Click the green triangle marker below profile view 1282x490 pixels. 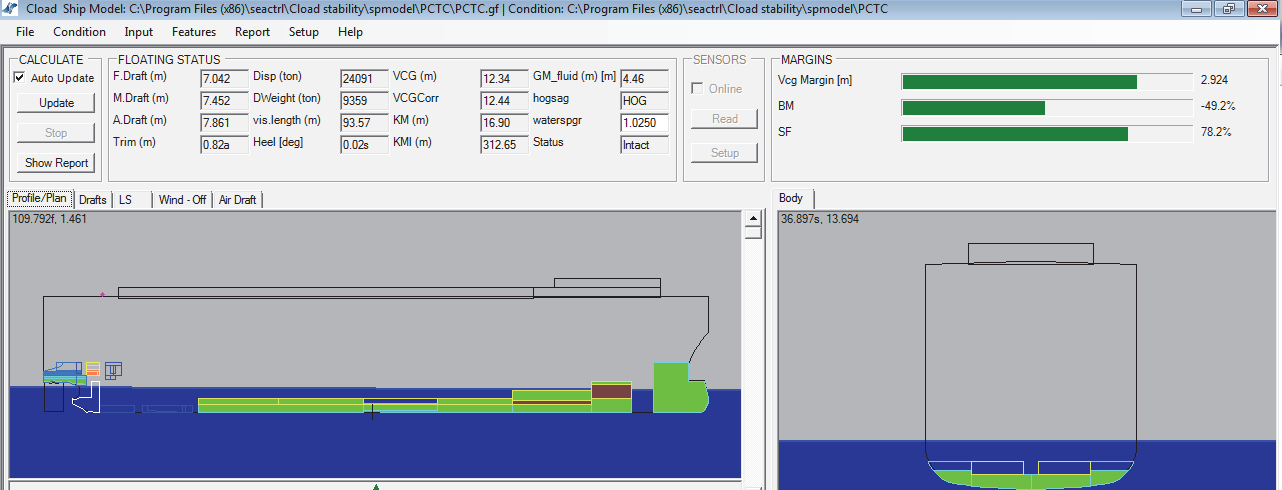click(376, 487)
